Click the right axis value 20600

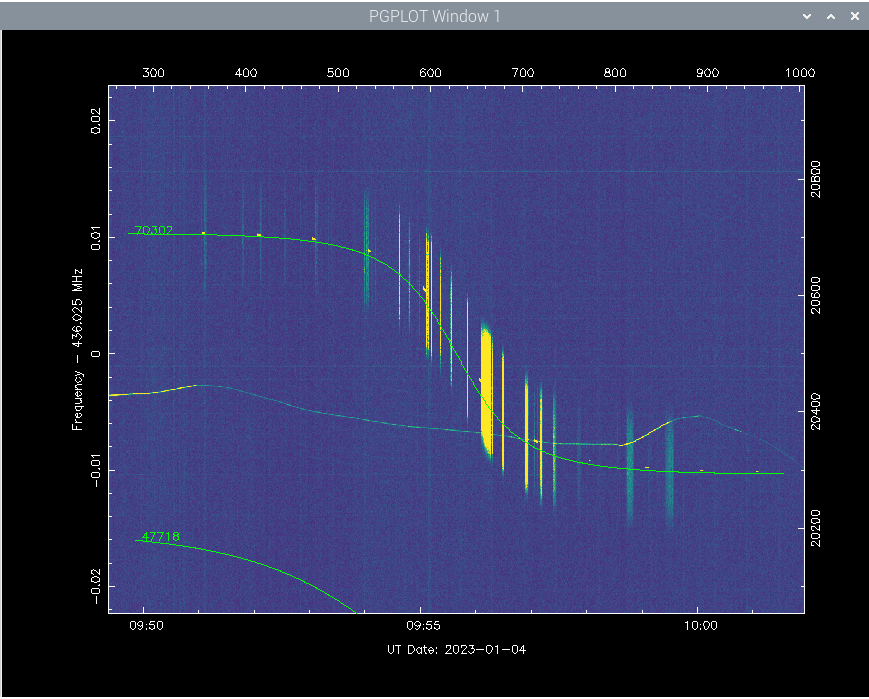pos(815,295)
